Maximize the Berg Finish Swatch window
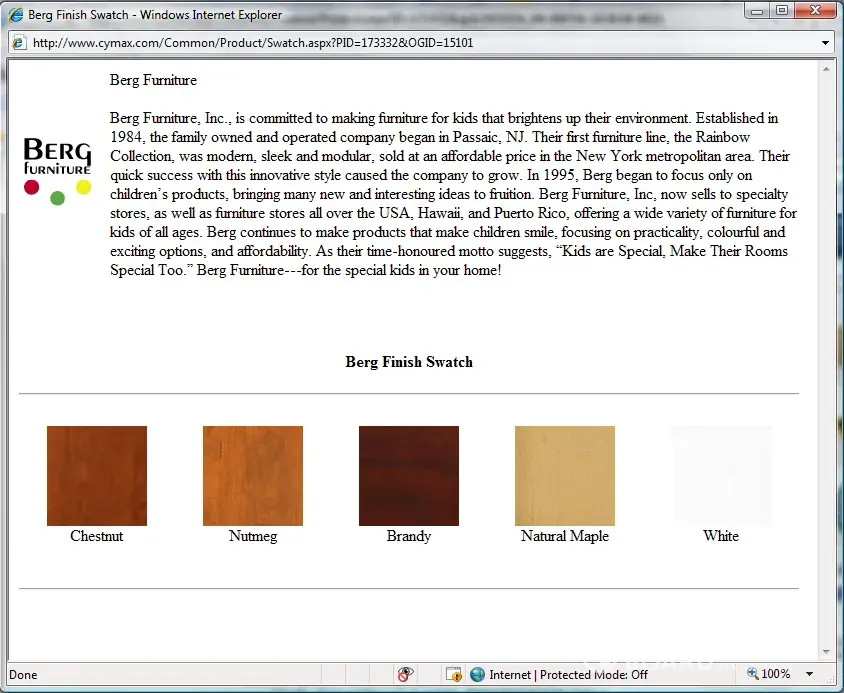844x693 pixels. [x=782, y=11]
